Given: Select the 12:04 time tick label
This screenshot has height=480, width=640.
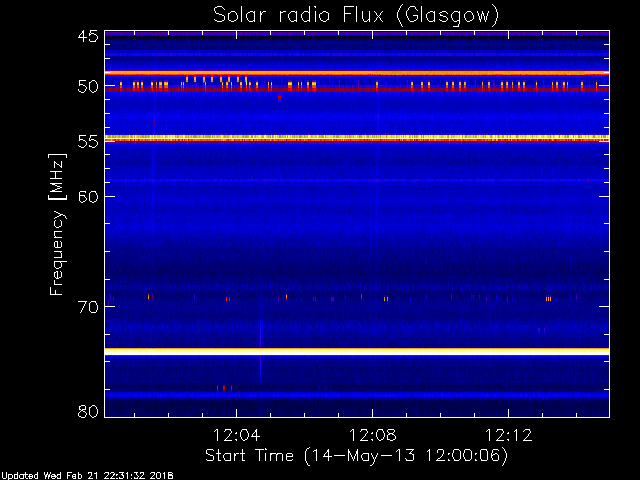Looking at the screenshot, I should [x=237, y=436].
